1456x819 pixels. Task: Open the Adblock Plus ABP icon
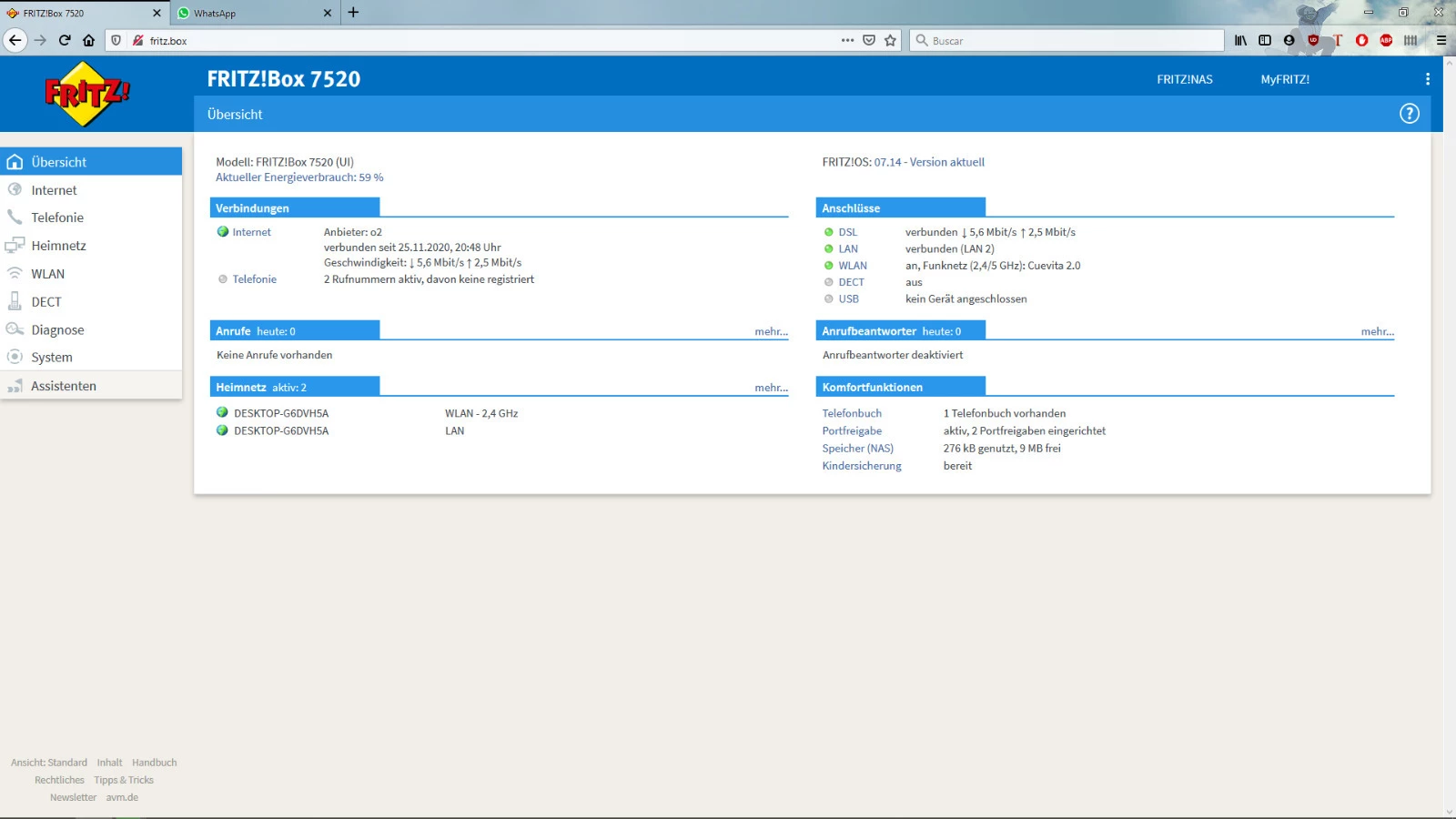[1386, 40]
